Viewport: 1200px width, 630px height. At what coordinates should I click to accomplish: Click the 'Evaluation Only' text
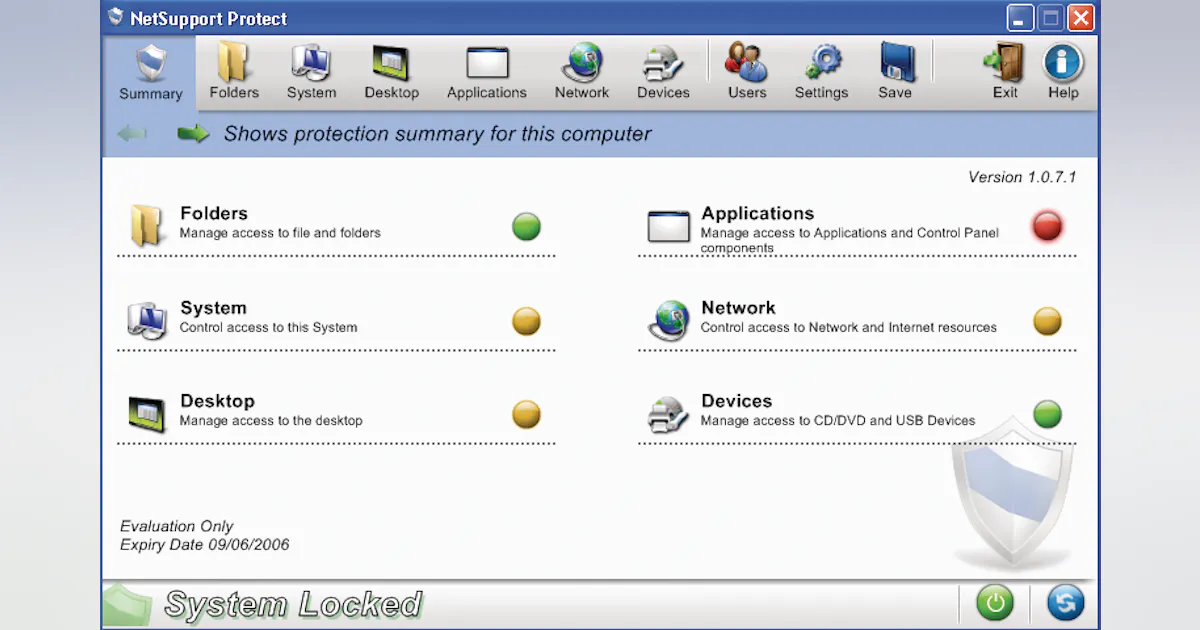click(177, 526)
